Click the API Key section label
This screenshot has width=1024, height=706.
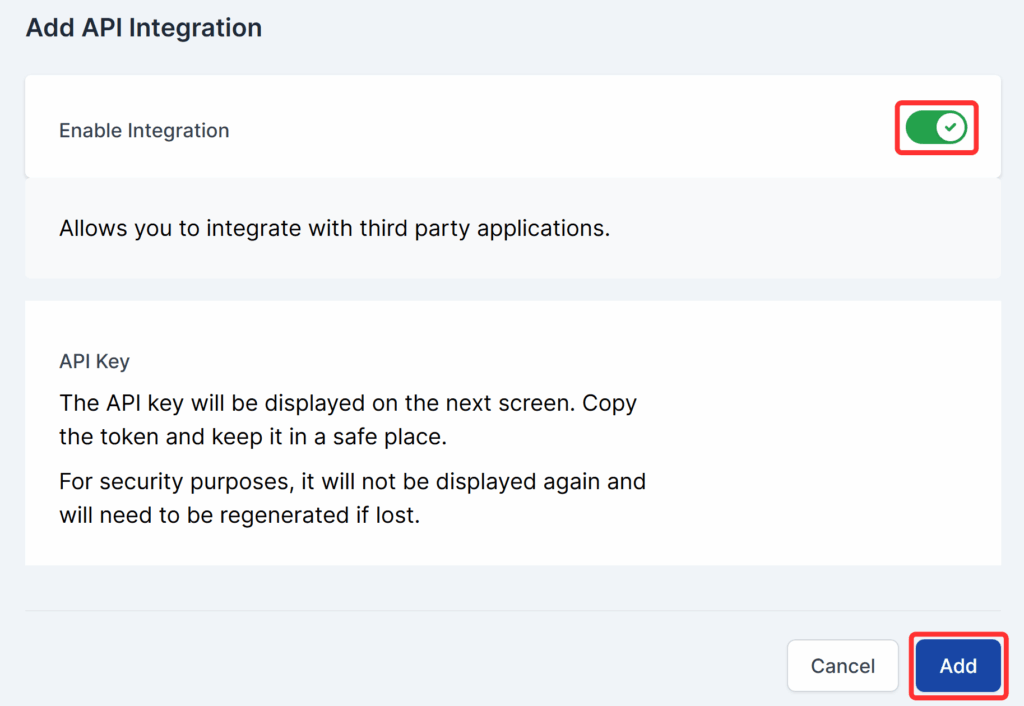94,361
